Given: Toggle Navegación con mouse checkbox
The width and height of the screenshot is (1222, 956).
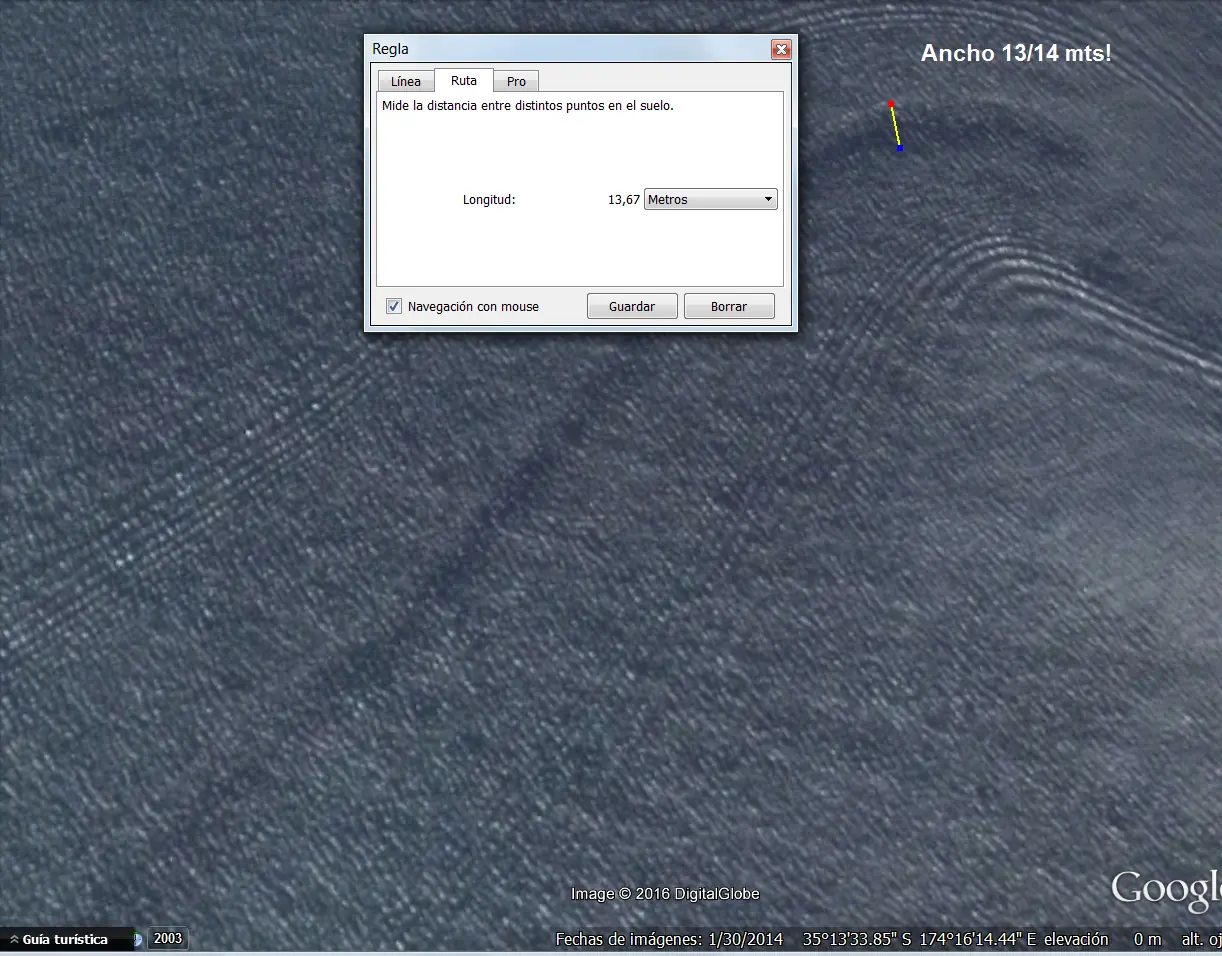Looking at the screenshot, I should click(394, 306).
